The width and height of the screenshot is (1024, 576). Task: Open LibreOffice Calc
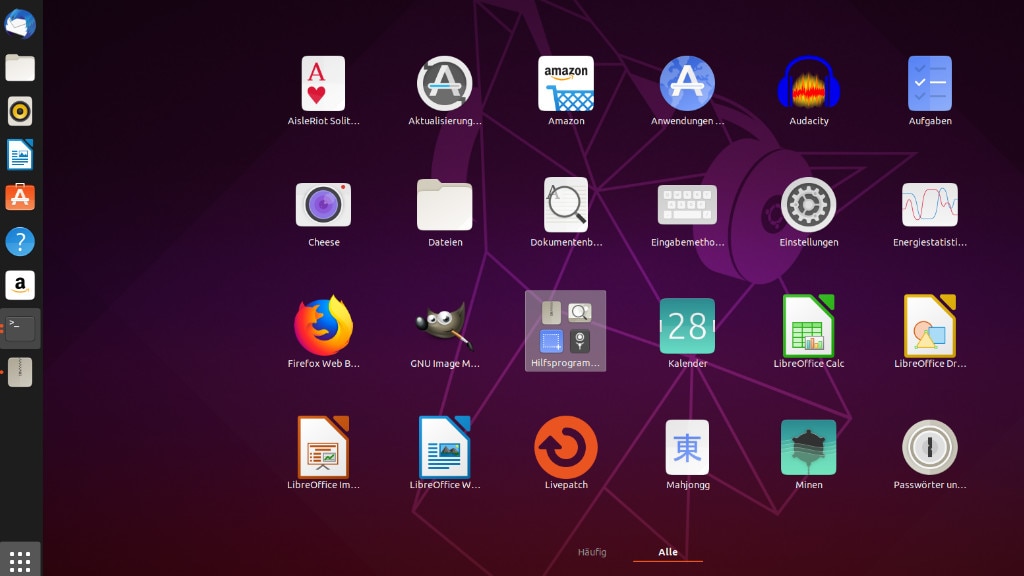pyautogui.click(x=808, y=326)
